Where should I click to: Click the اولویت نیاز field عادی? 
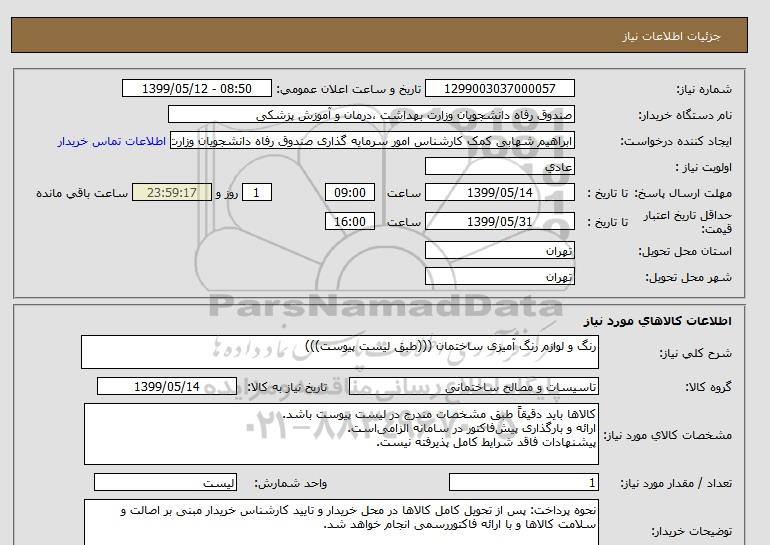[x=499, y=166]
